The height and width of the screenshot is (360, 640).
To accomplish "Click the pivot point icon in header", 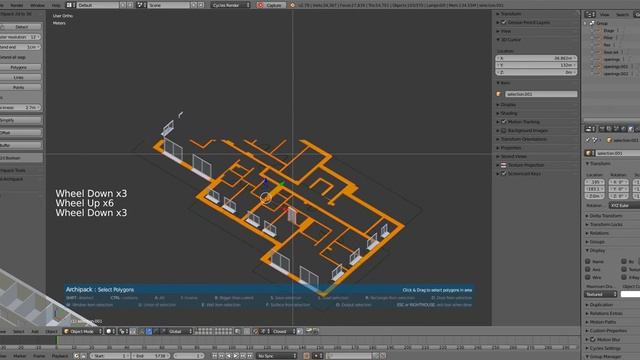I will pyautogui.click(x=122, y=331).
